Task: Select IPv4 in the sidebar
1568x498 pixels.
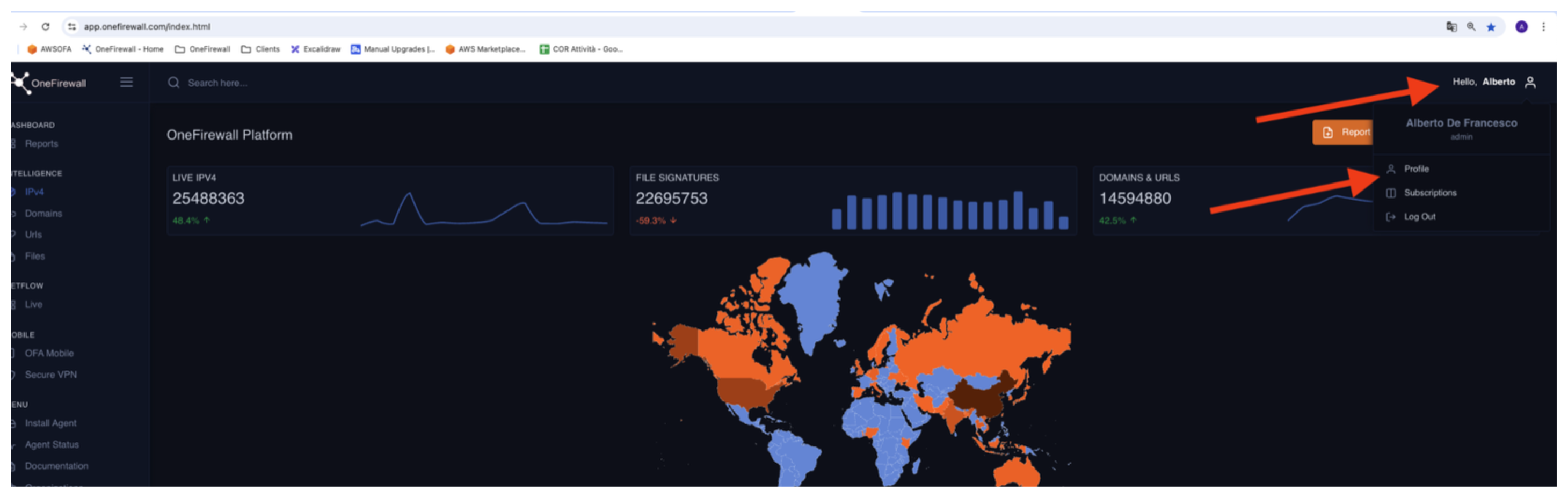Action: [x=34, y=192]
